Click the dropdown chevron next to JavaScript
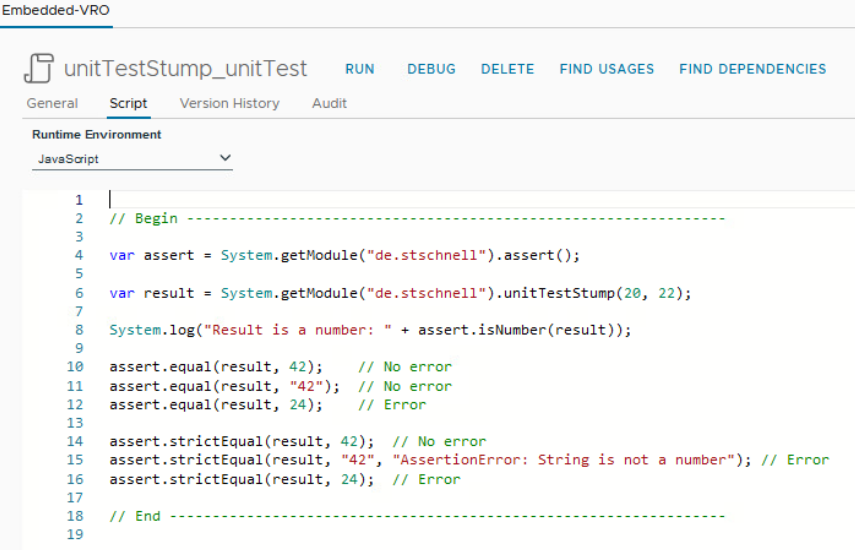The image size is (855, 550). [225, 158]
